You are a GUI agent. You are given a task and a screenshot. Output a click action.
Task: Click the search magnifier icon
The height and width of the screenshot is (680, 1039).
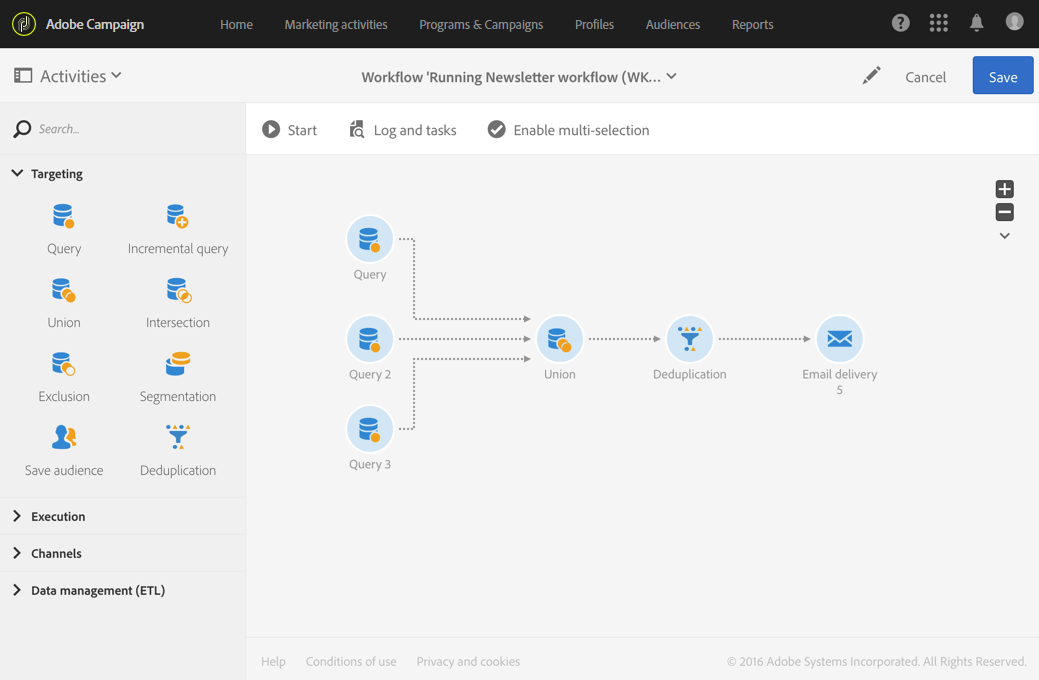[x=22, y=129]
